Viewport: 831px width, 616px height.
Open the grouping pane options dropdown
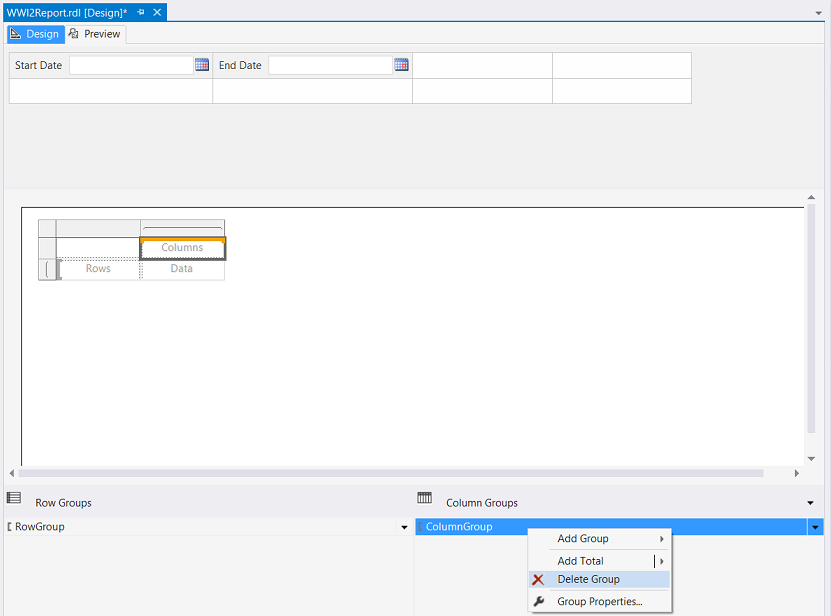[810, 503]
